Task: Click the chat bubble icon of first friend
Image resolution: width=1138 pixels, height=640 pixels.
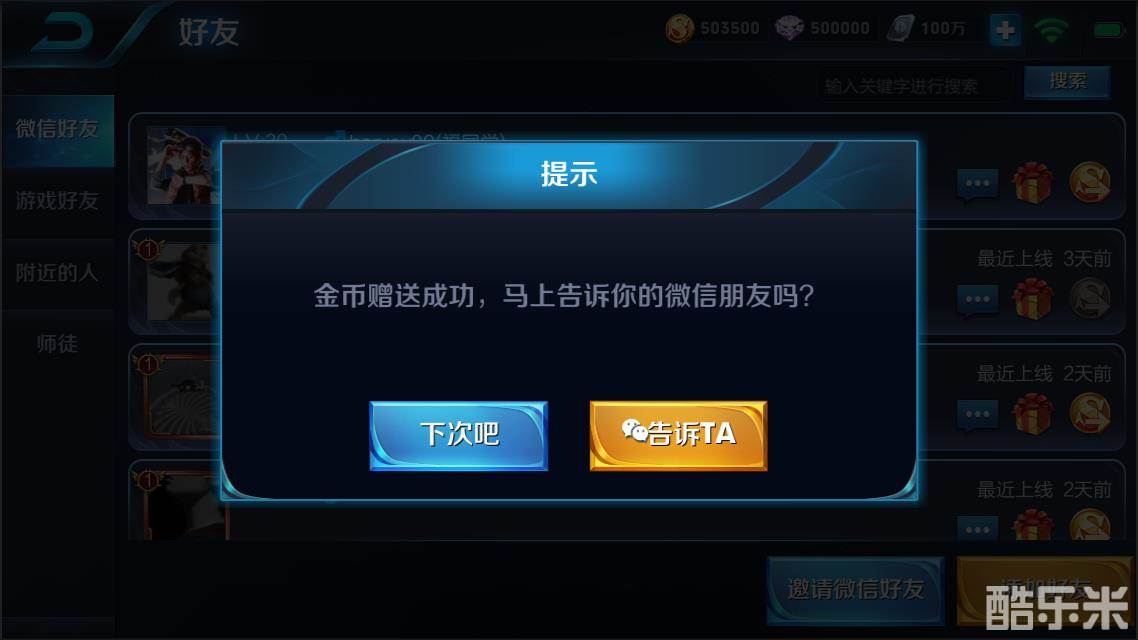Action: pyautogui.click(x=978, y=184)
